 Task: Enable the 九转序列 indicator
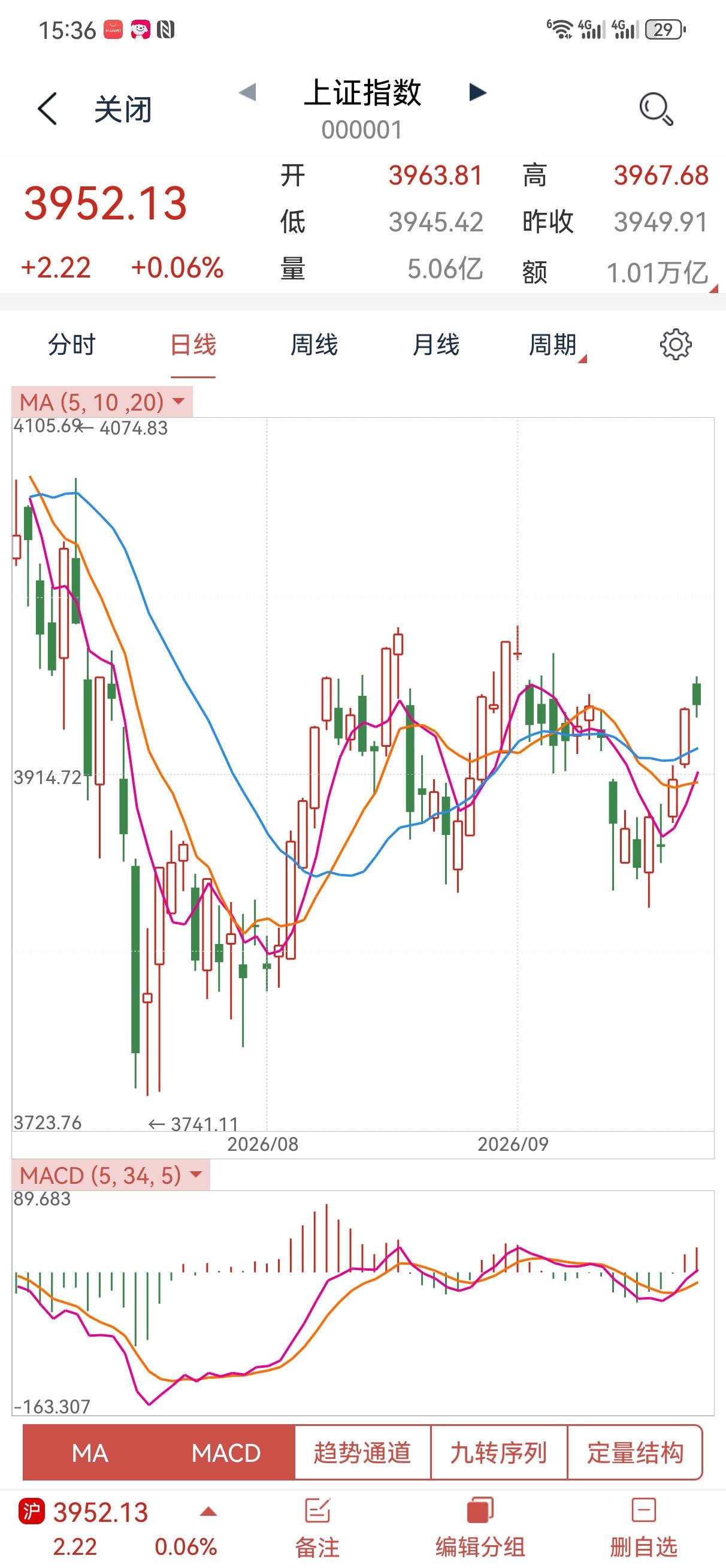[x=499, y=1453]
